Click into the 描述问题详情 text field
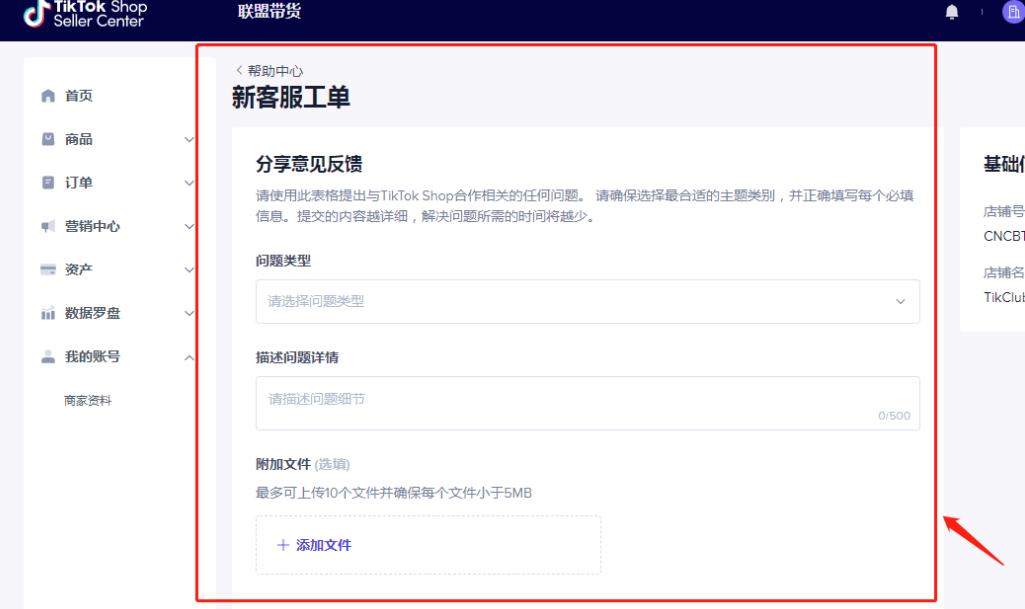Image resolution: width=1025 pixels, height=609 pixels. click(587, 403)
